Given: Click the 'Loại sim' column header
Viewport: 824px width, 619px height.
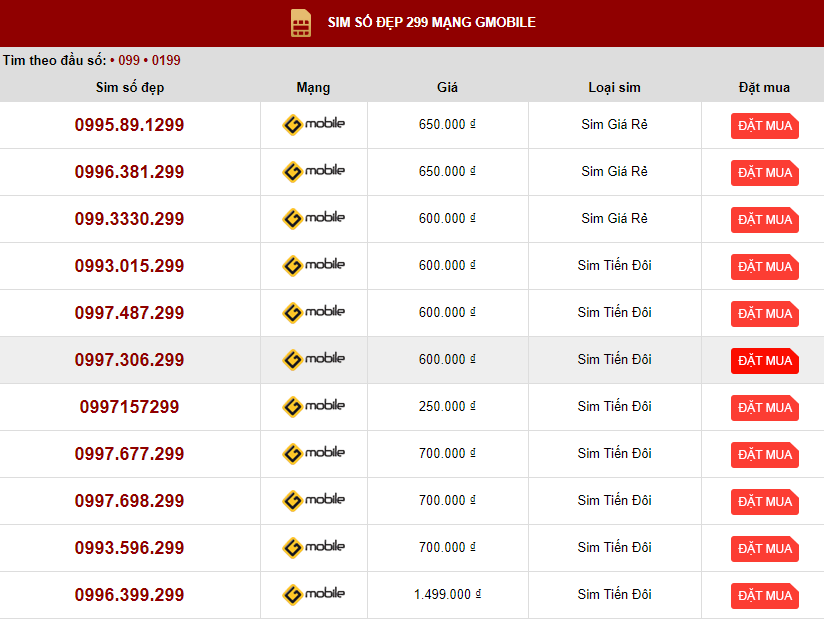Looking at the screenshot, I should [x=614, y=88].
